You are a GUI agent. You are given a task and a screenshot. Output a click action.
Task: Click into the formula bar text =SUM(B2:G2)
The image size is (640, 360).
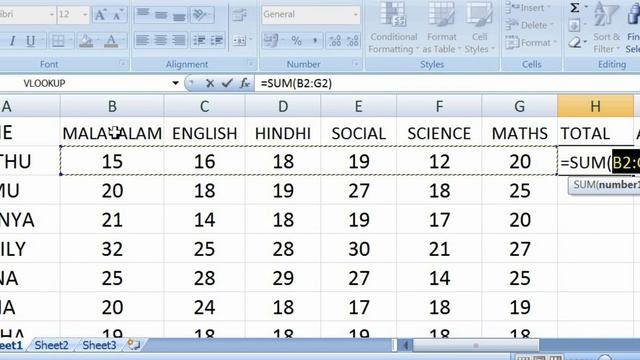pos(296,83)
